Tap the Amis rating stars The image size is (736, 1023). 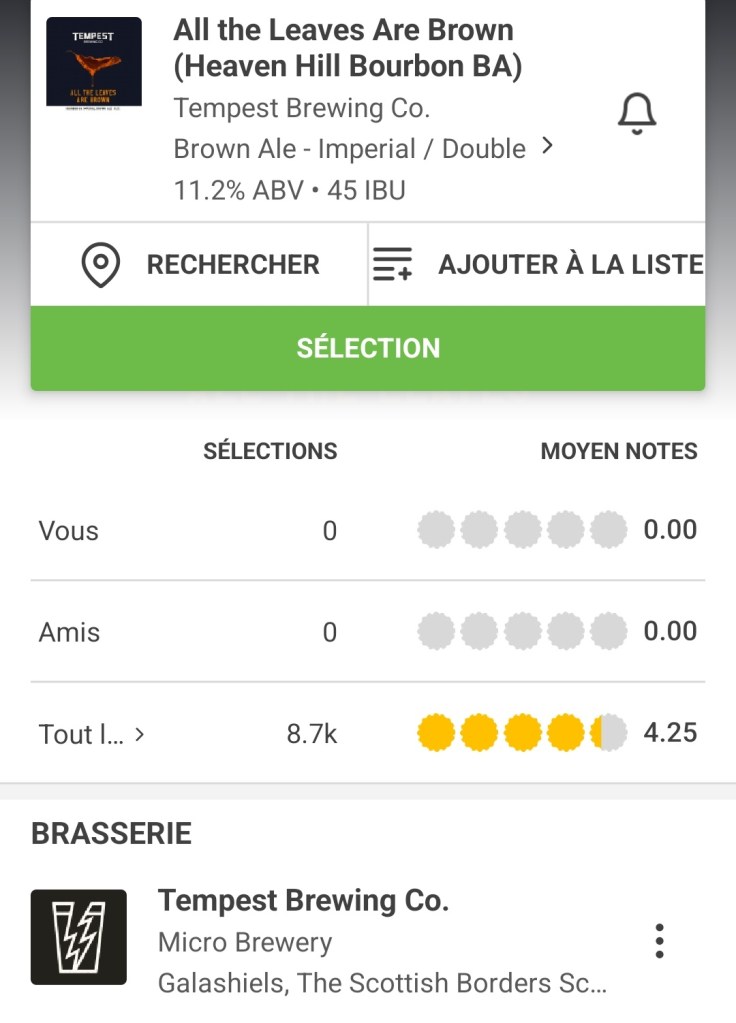click(x=521, y=632)
